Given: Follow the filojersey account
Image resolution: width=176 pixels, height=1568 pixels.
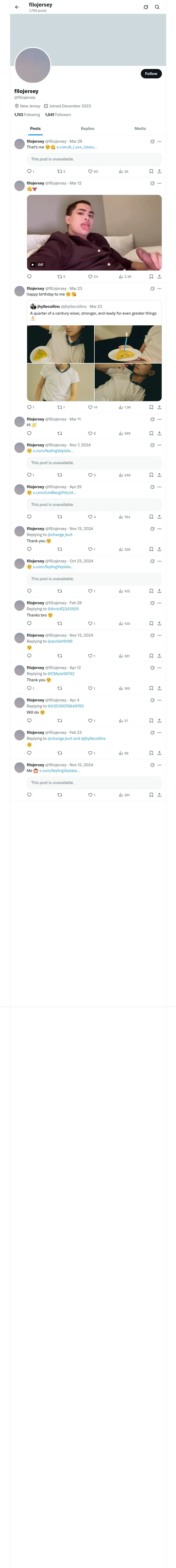Looking at the screenshot, I should click(151, 74).
